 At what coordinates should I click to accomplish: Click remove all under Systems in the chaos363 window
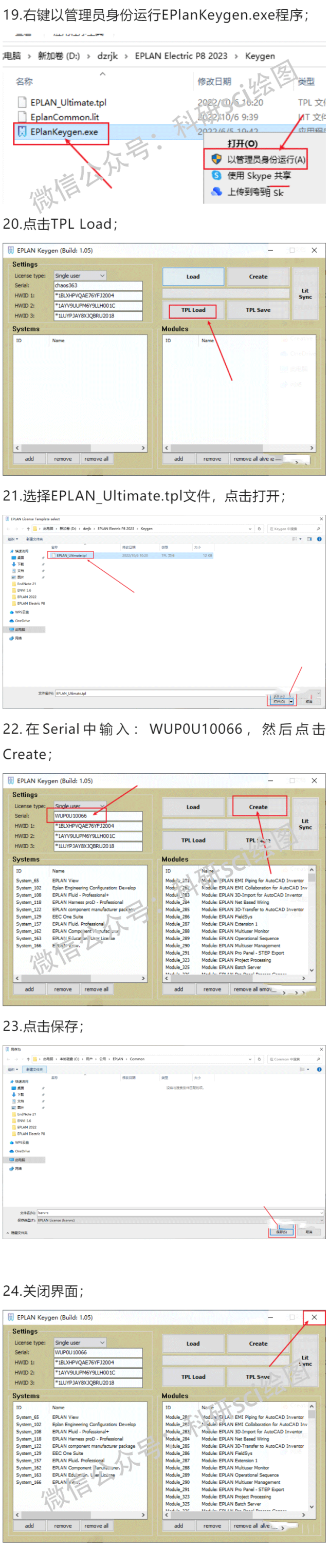click(x=96, y=459)
